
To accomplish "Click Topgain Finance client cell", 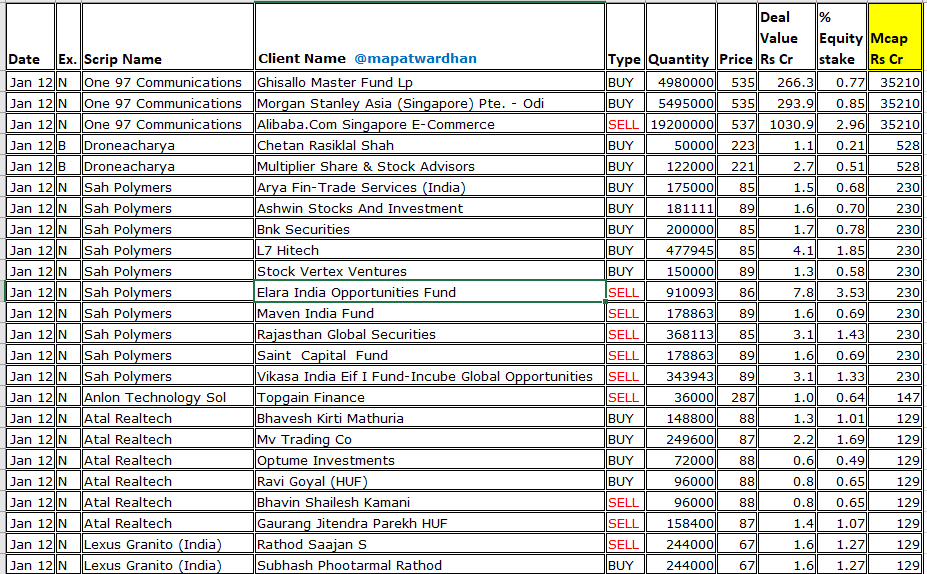I will [x=430, y=397].
